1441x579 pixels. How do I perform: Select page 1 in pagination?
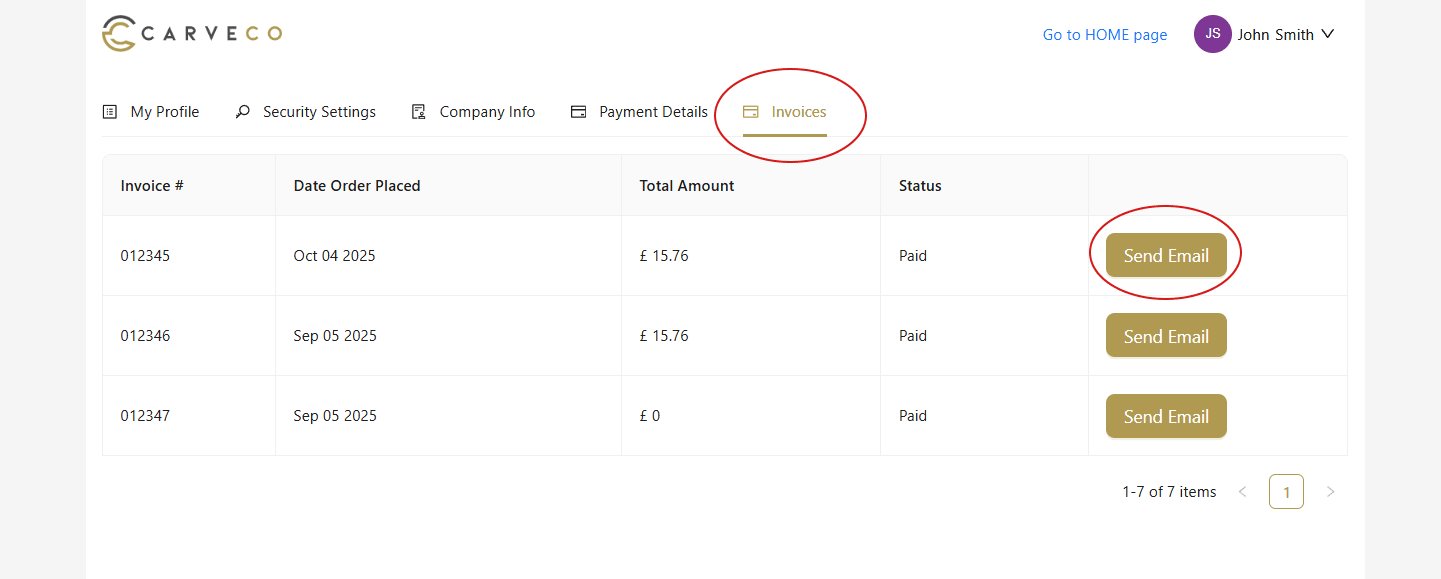click(x=1286, y=492)
